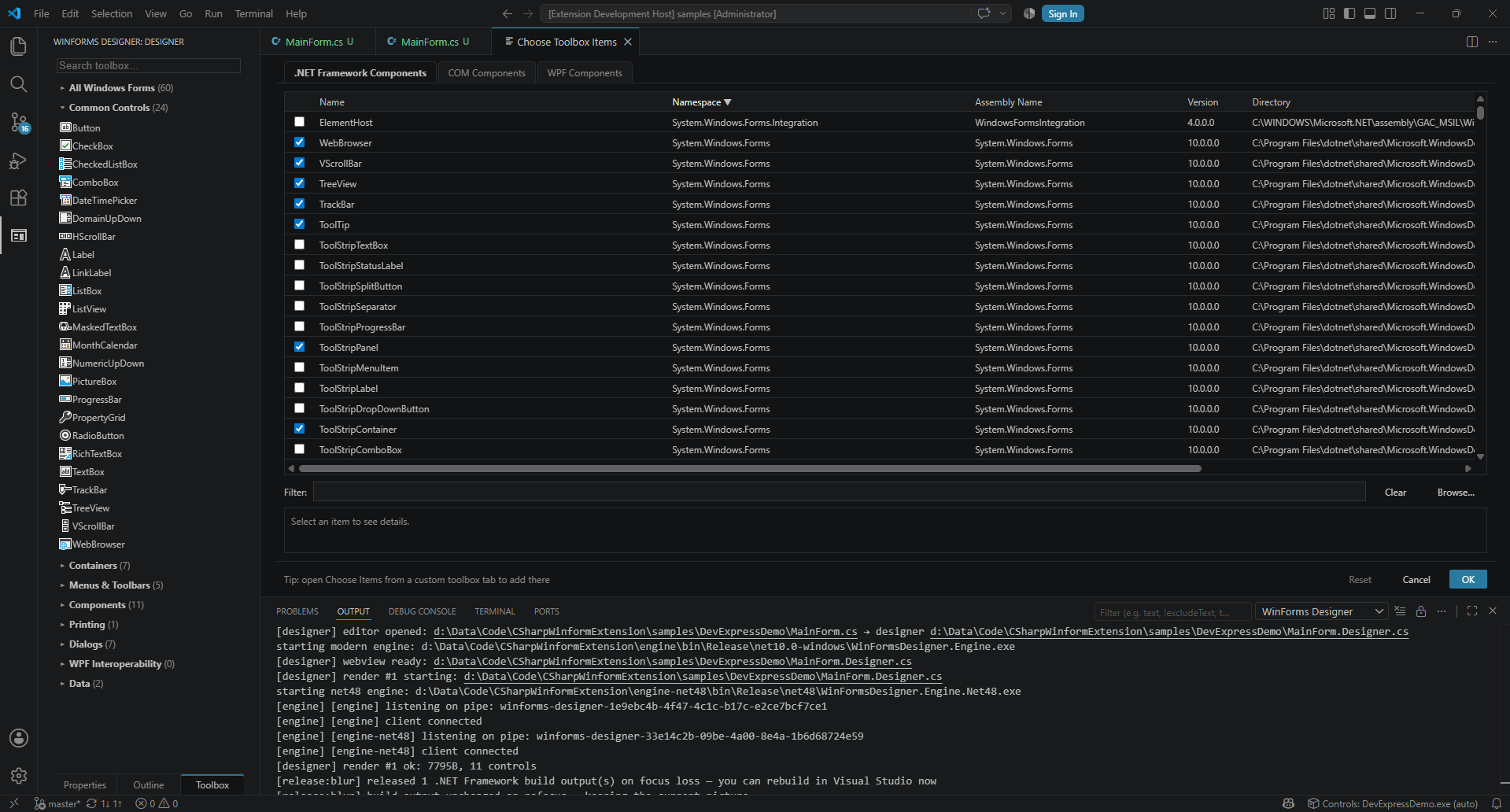Toggle the secondary side bar layout icon

click(x=1390, y=13)
